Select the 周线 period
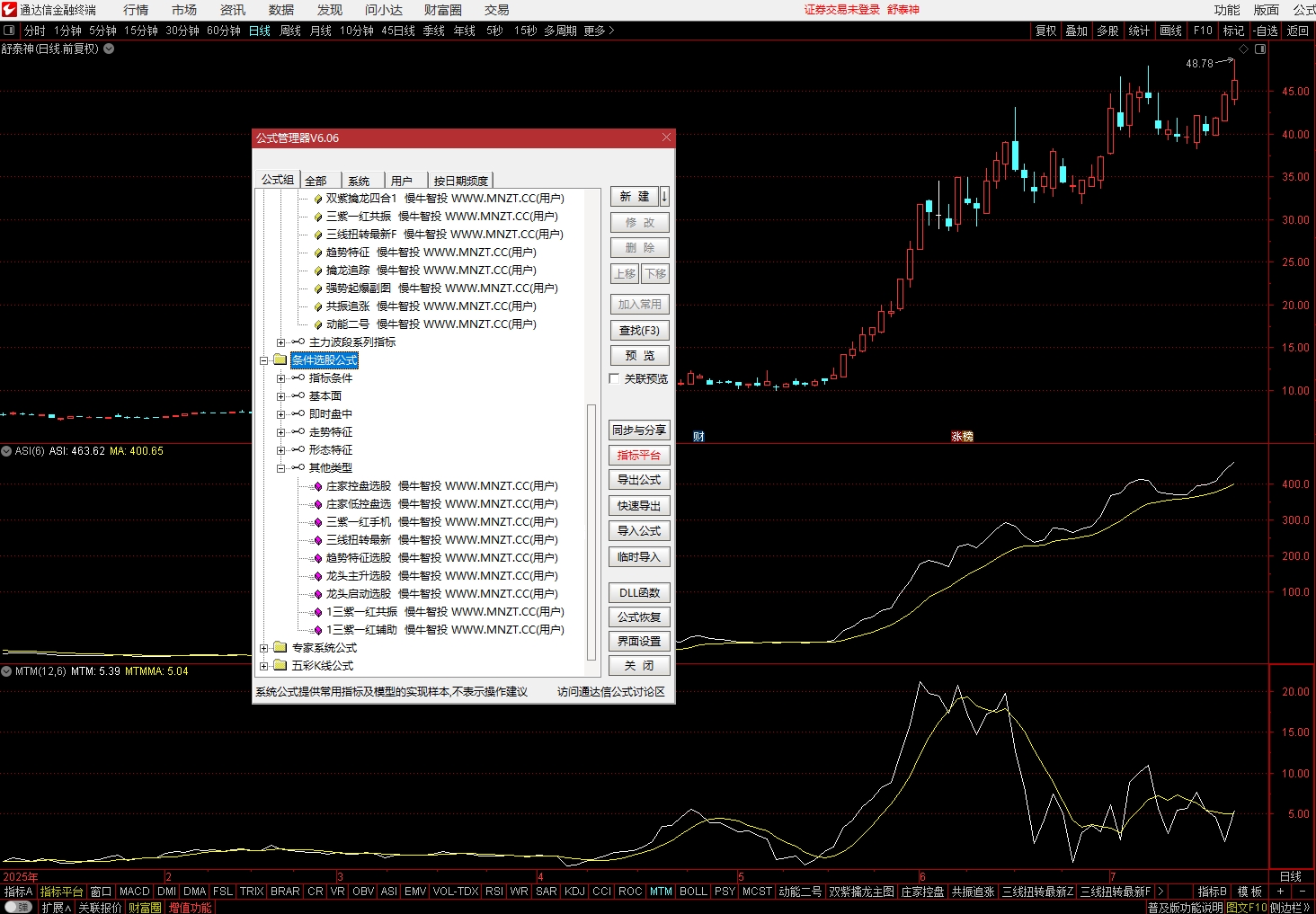1316x914 pixels. point(290,31)
